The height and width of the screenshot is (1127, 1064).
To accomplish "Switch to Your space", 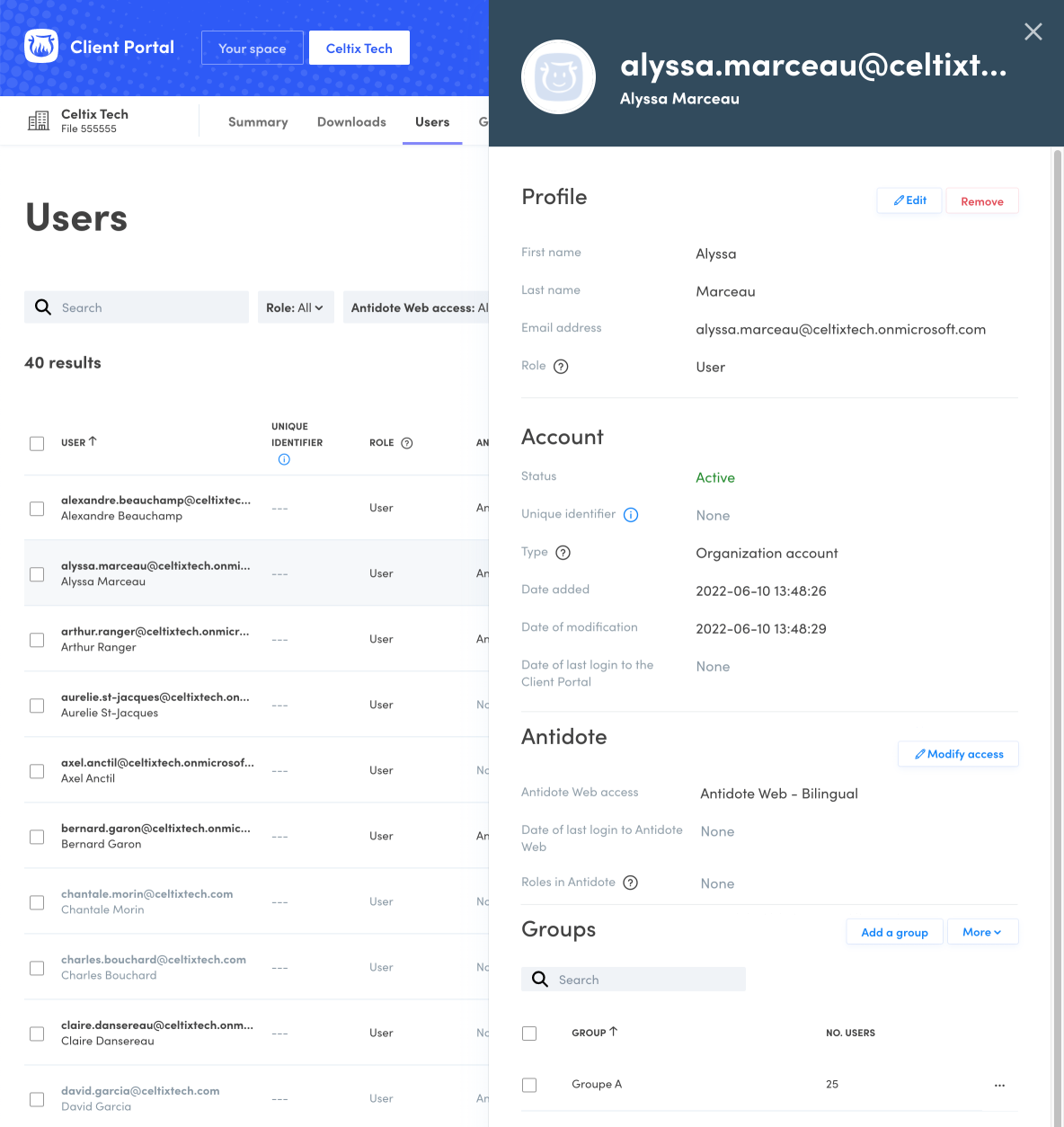I will tap(253, 48).
